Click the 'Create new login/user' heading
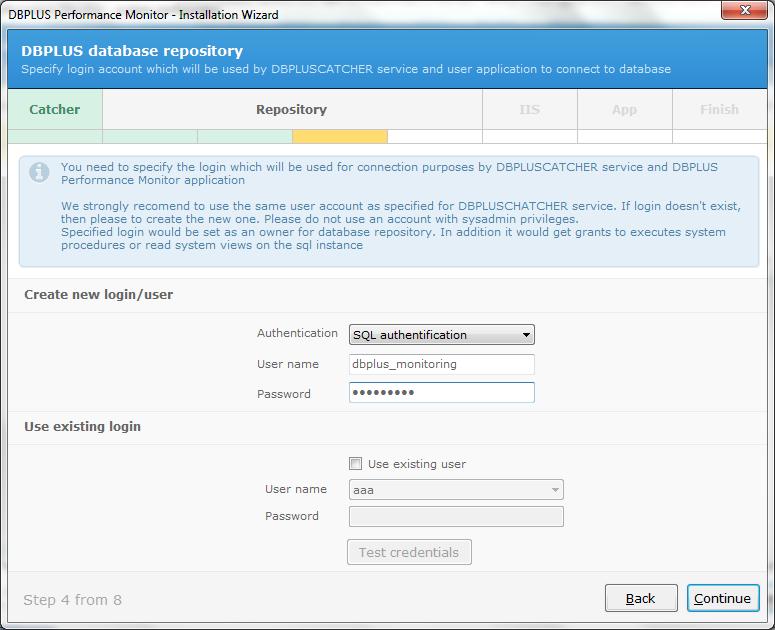Image resolution: width=775 pixels, height=630 pixels. tap(98, 294)
